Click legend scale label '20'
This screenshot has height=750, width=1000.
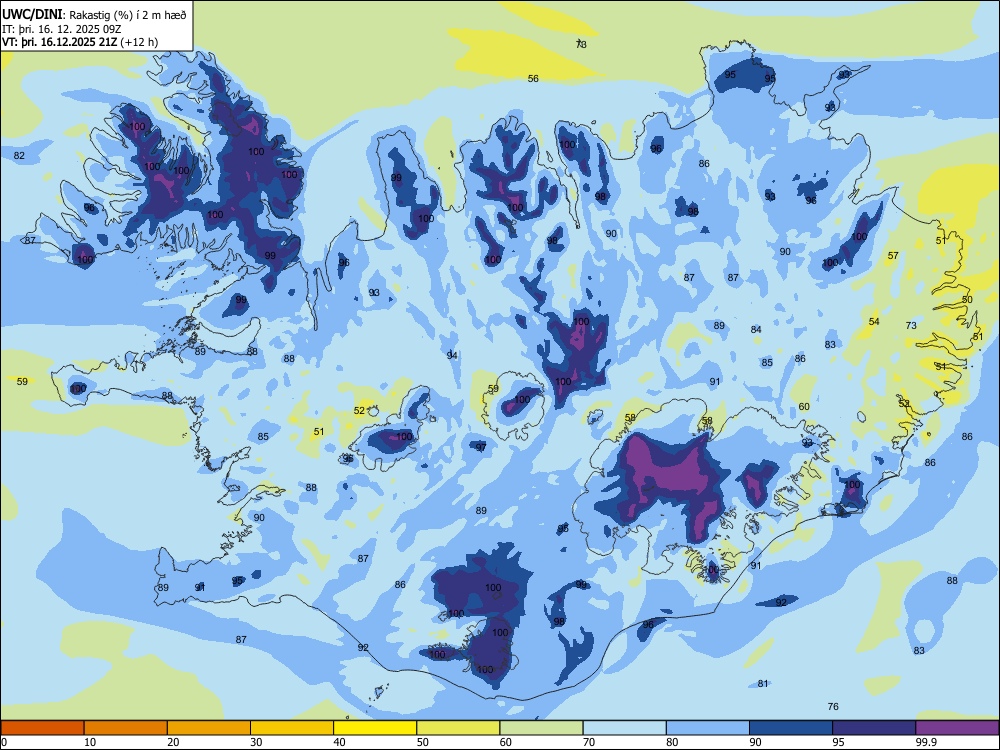coord(173,742)
